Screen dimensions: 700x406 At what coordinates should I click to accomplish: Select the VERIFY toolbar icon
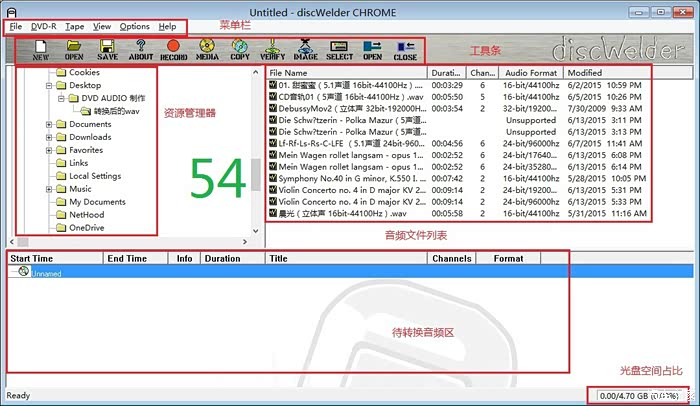click(x=273, y=50)
